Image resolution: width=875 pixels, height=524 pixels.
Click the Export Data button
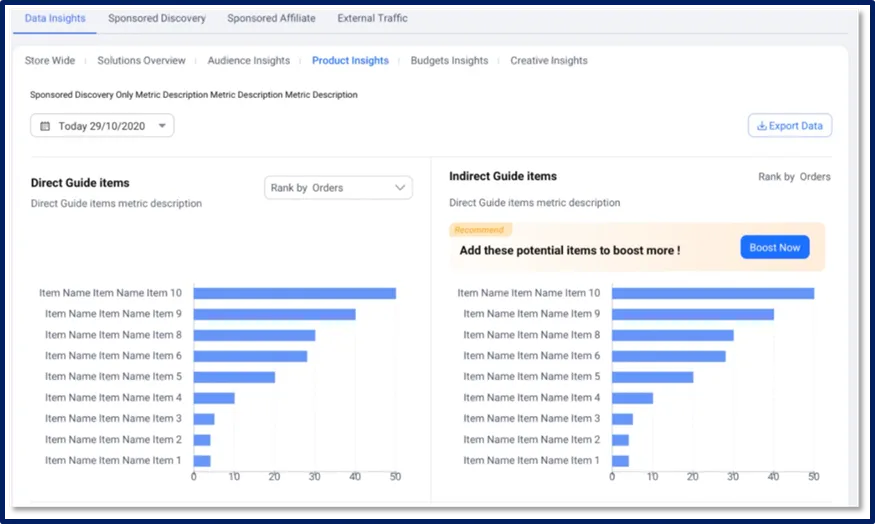(790, 126)
